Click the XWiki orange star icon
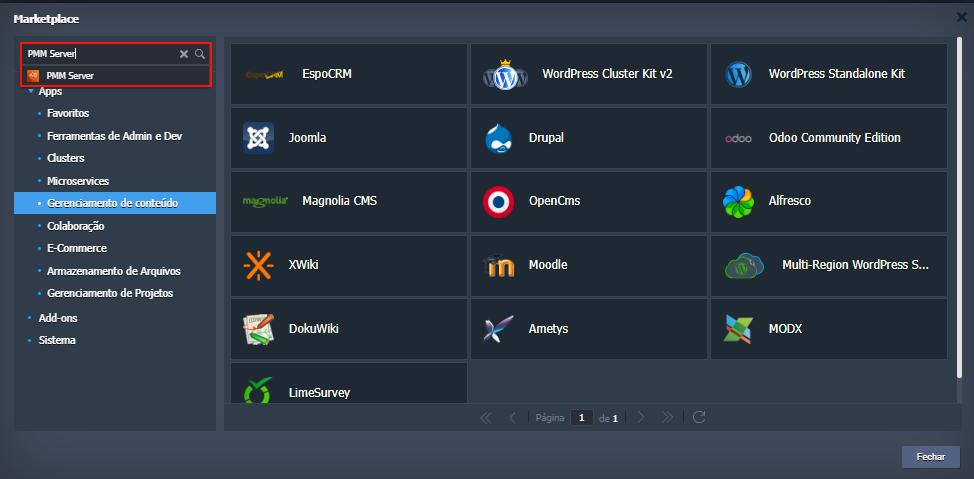The height and width of the screenshot is (479, 974). (258, 265)
